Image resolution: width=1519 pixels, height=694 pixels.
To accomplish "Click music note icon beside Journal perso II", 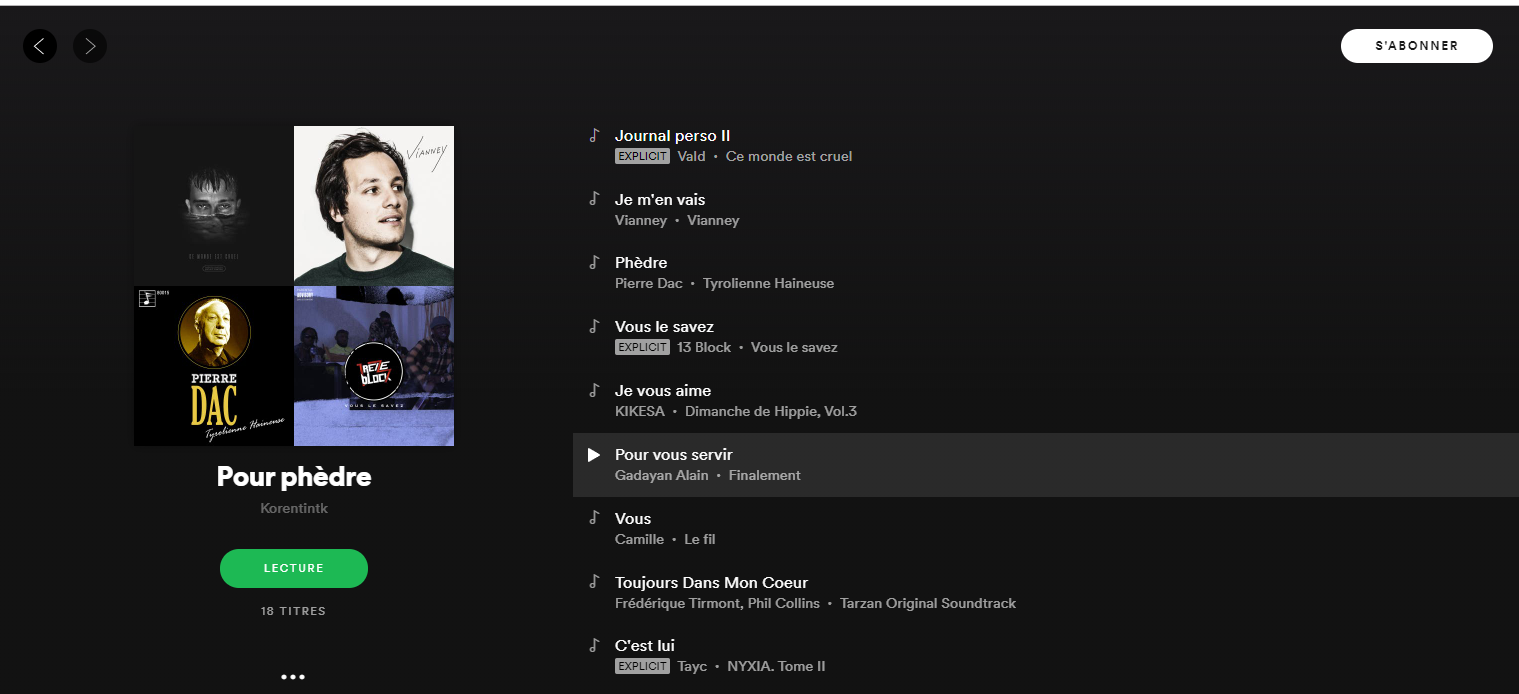I will point(593,135).
